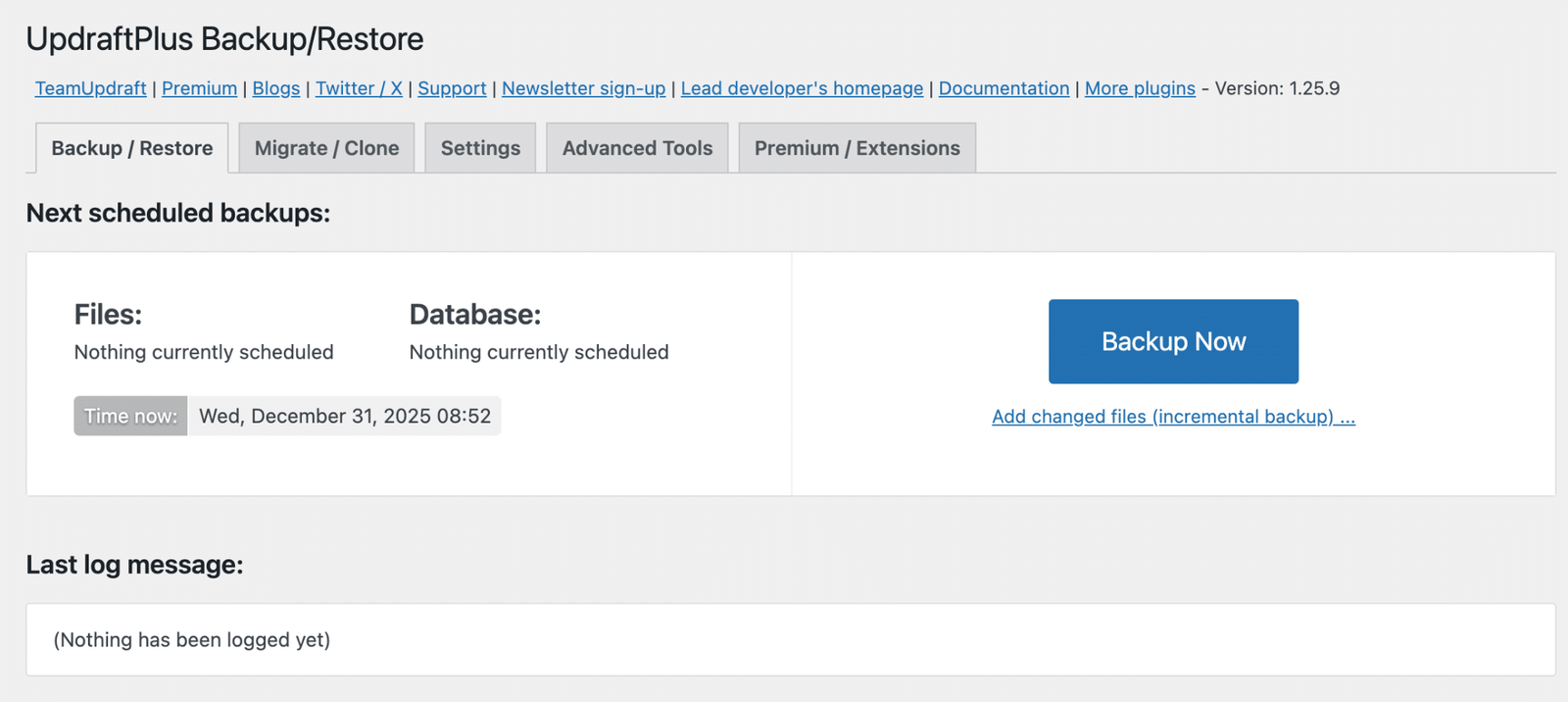The height and width of the screenshot is (702, 1568).
Task: Open the Newsletter sign-up link
Action: [583, 88]
